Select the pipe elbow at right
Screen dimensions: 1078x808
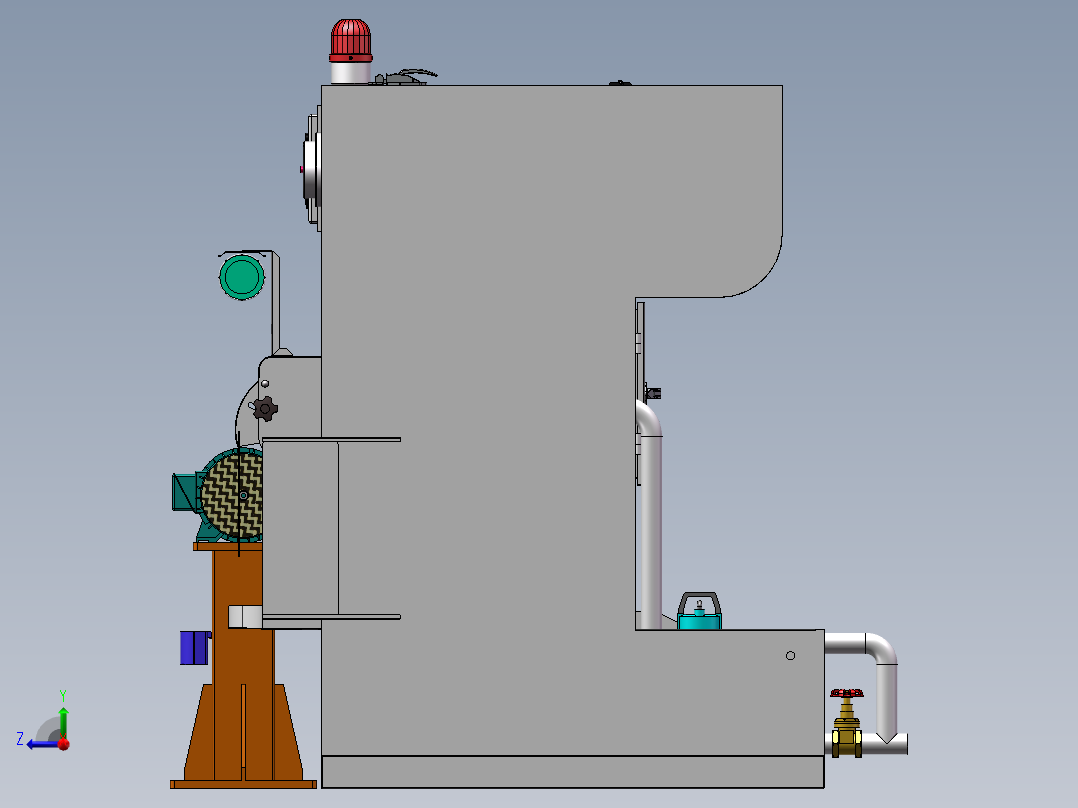click(881, 648)
